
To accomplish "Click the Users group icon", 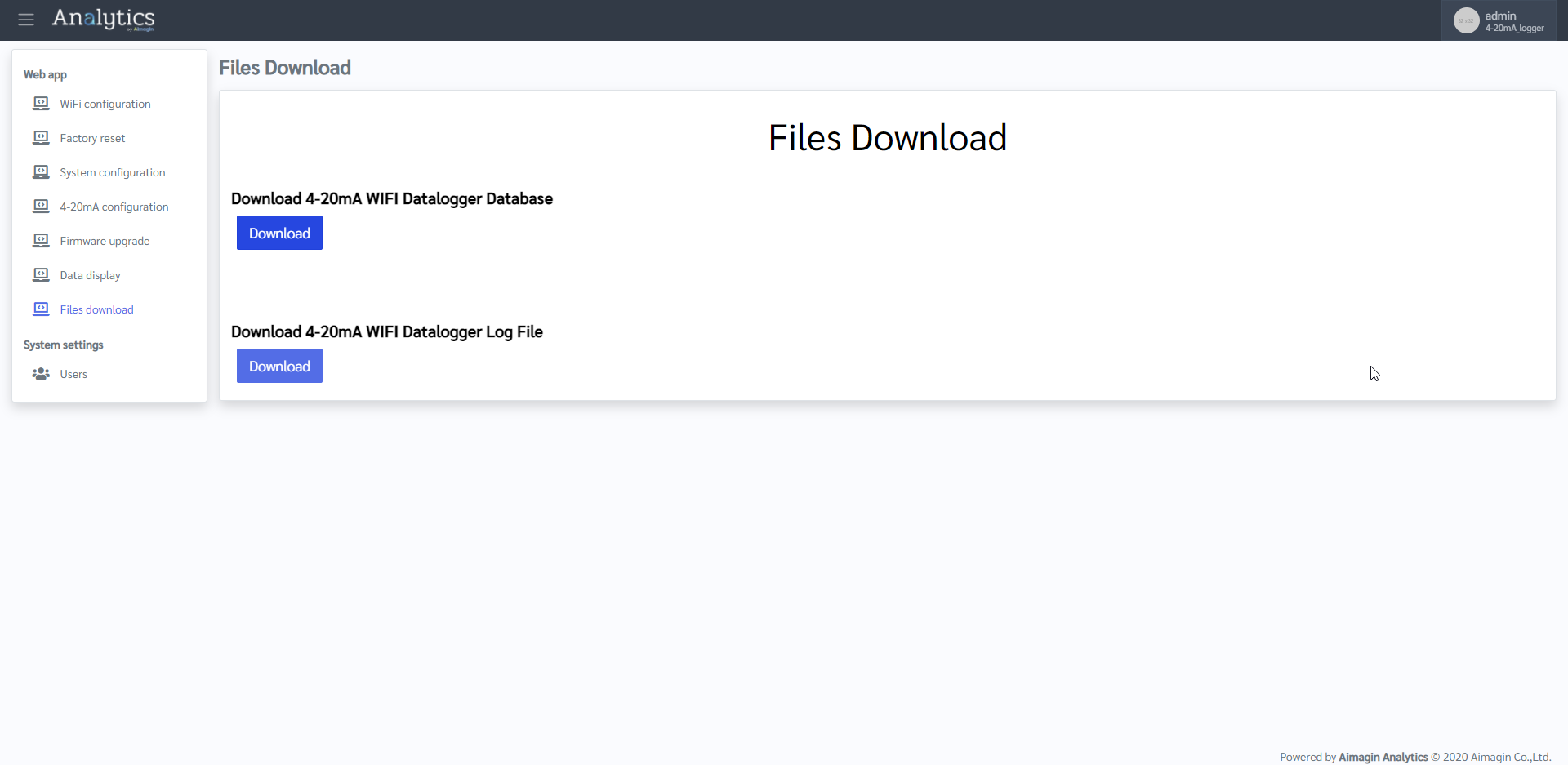I will [x=41, y=374].
